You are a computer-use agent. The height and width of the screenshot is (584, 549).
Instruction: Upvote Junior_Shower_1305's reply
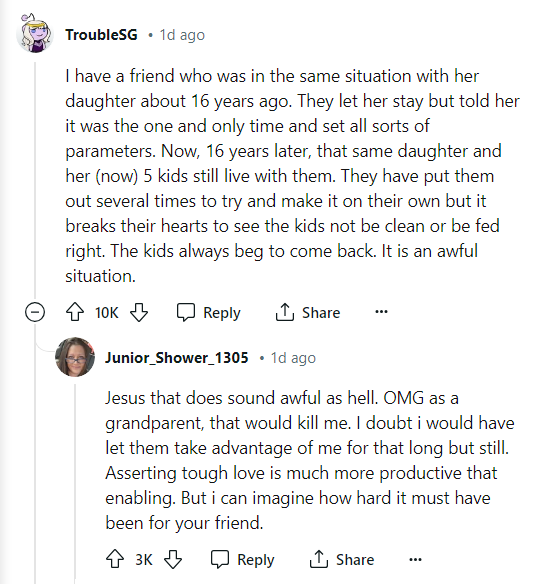tap(115, 559)
